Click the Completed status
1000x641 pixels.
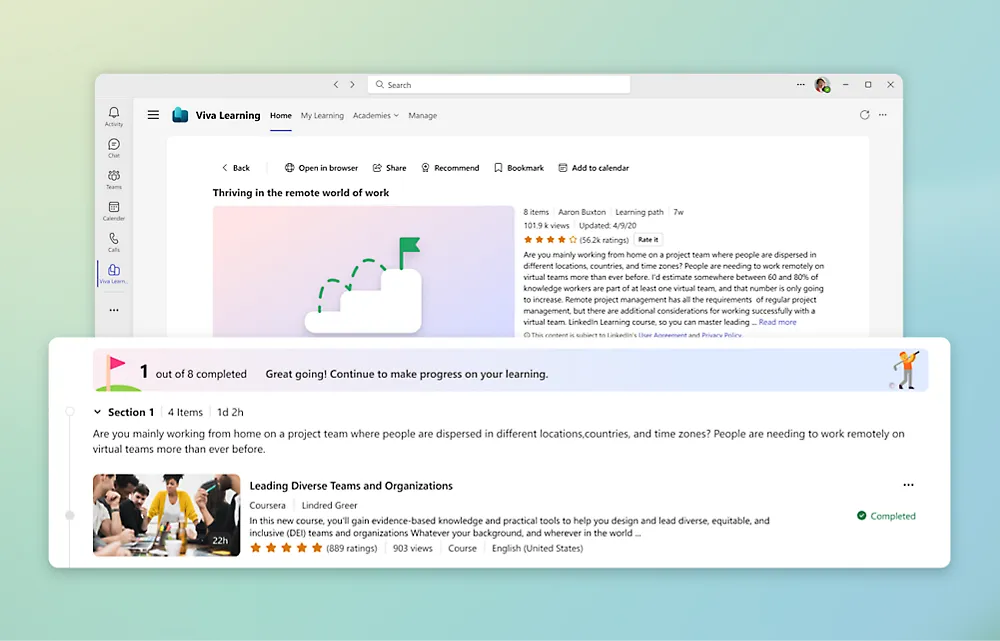click(x=886, y=515)
